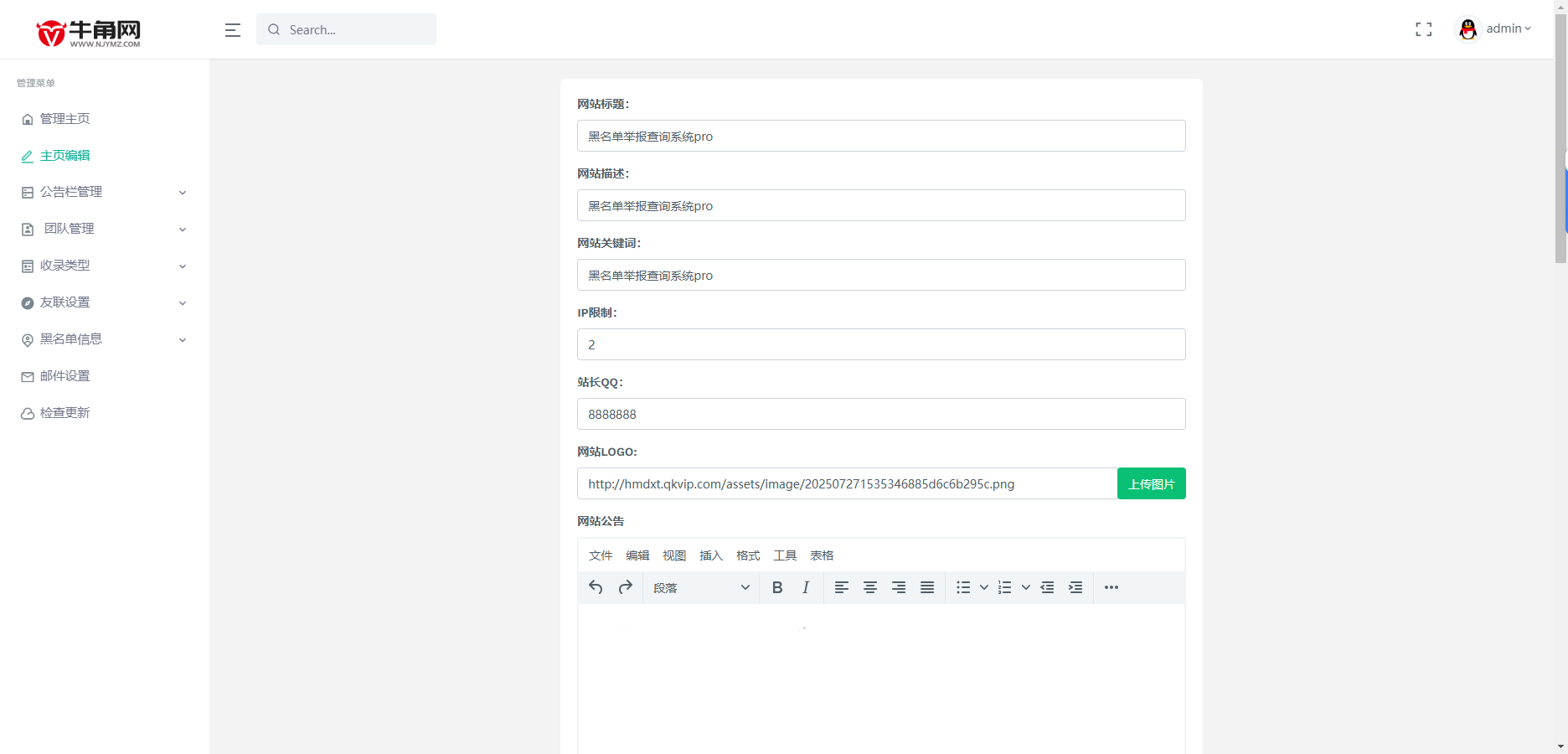Click the 牛角网 logo
The height and width of the screenshot is (754, 1568).
point(89,33)
